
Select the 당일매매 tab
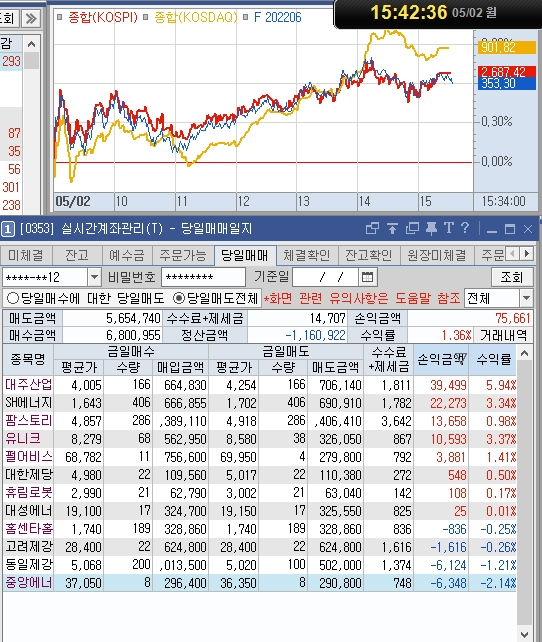245,255
